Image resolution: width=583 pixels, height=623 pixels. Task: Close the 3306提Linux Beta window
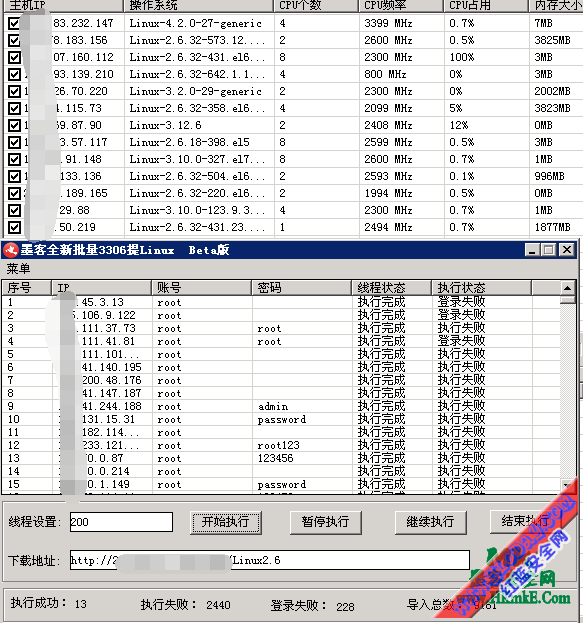567,250
